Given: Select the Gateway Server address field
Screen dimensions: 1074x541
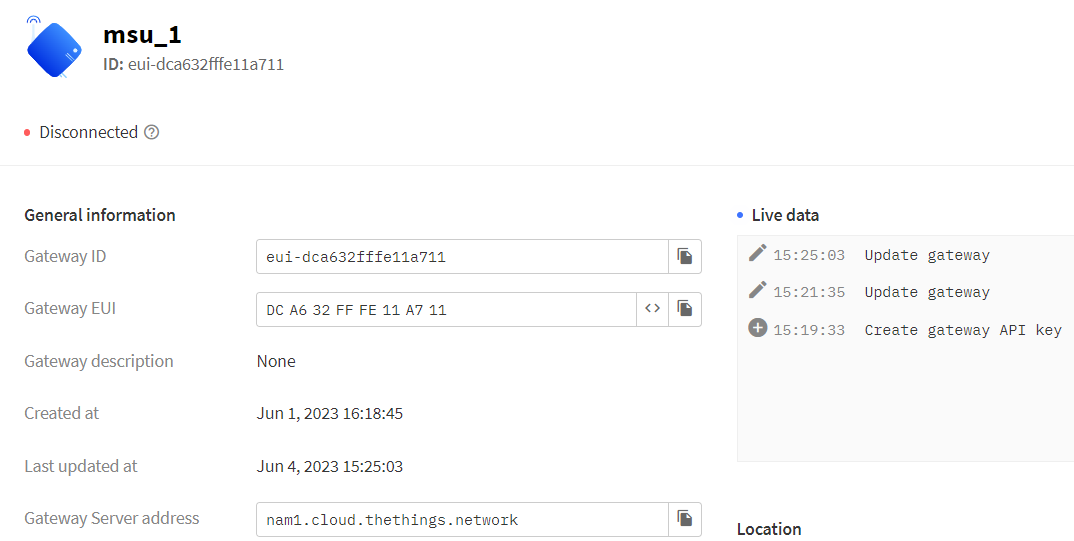Looking at the screenshot, I should click(461, 519).
